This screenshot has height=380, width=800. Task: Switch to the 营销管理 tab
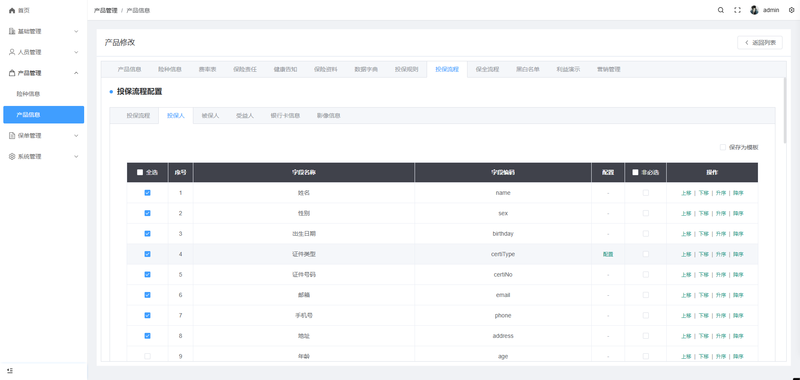tap(608, 69)
